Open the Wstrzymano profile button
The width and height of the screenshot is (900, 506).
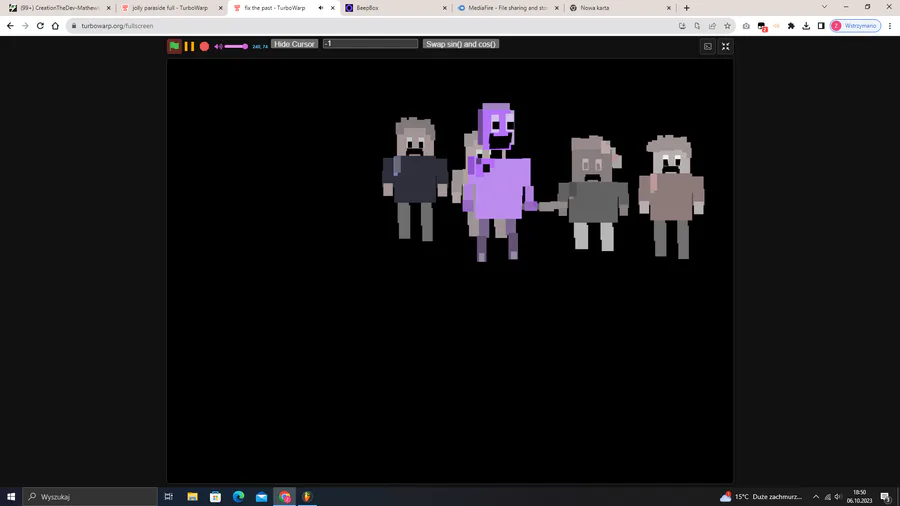(855, 26)
